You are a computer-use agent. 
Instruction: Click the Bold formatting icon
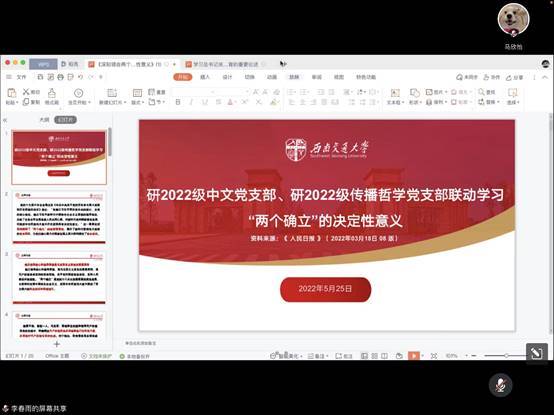pyautogui.click(x=178, y=102)
